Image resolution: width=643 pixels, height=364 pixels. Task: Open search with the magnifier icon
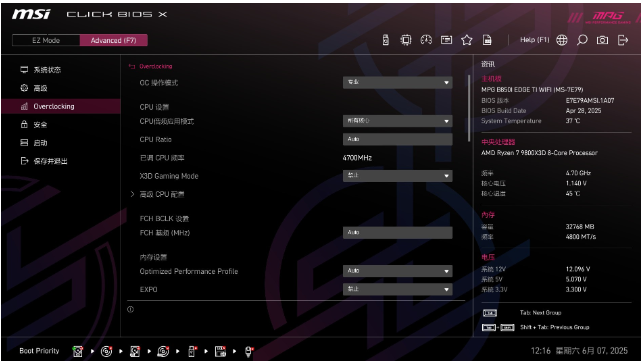pyautogui.click(x=582, y=40)
